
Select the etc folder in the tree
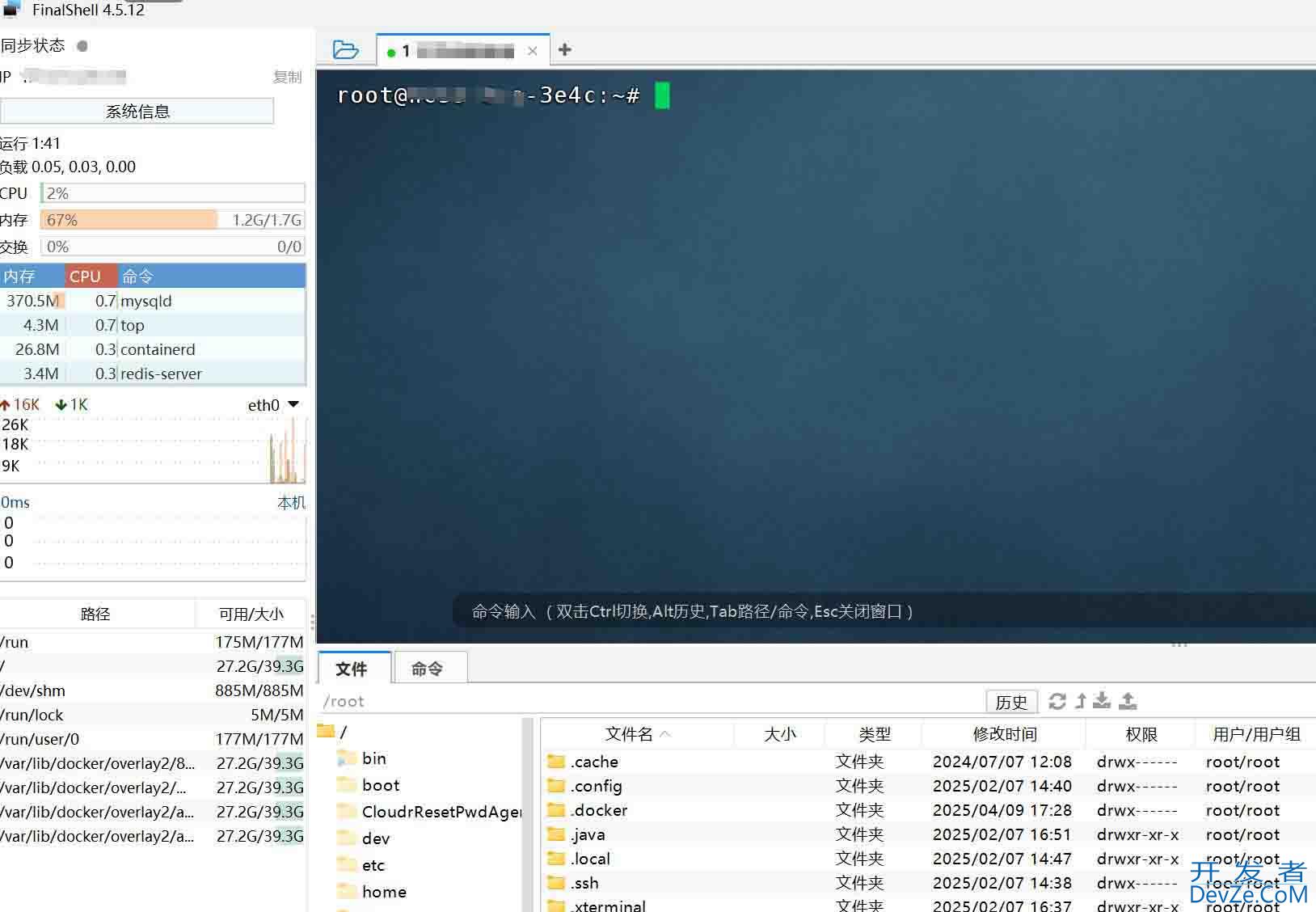tap(373, 865)
